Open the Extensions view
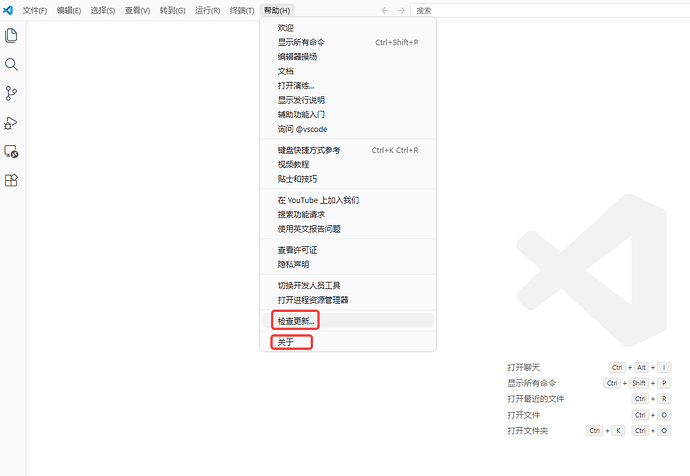 pos(11,180)
